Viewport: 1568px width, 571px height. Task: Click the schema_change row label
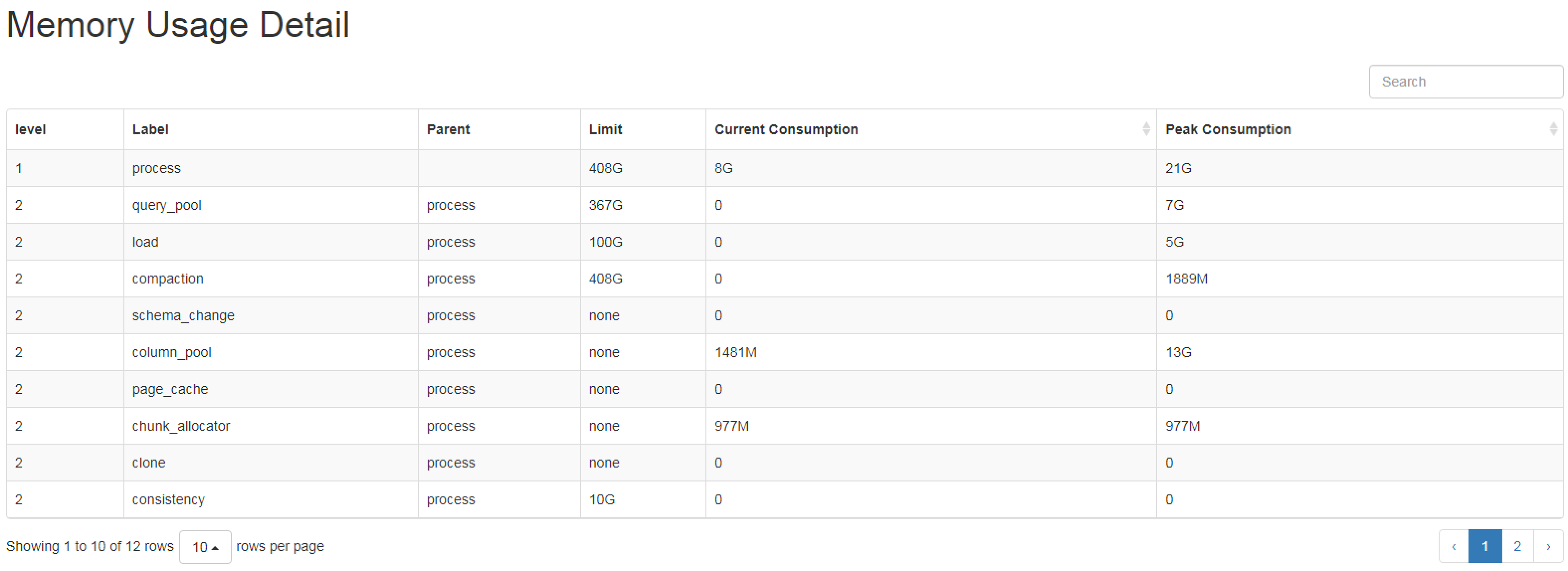(183, 316)
